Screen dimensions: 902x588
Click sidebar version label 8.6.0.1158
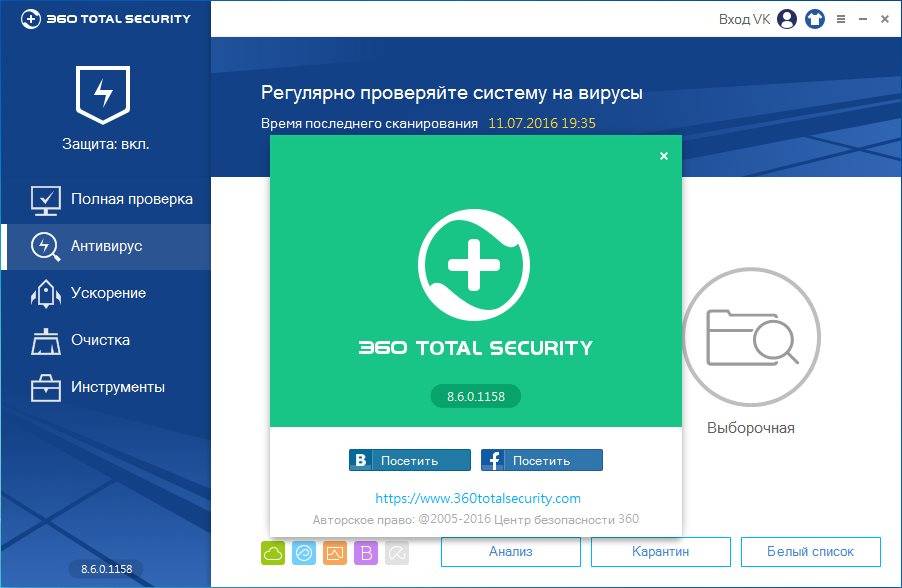click(106, 569)
